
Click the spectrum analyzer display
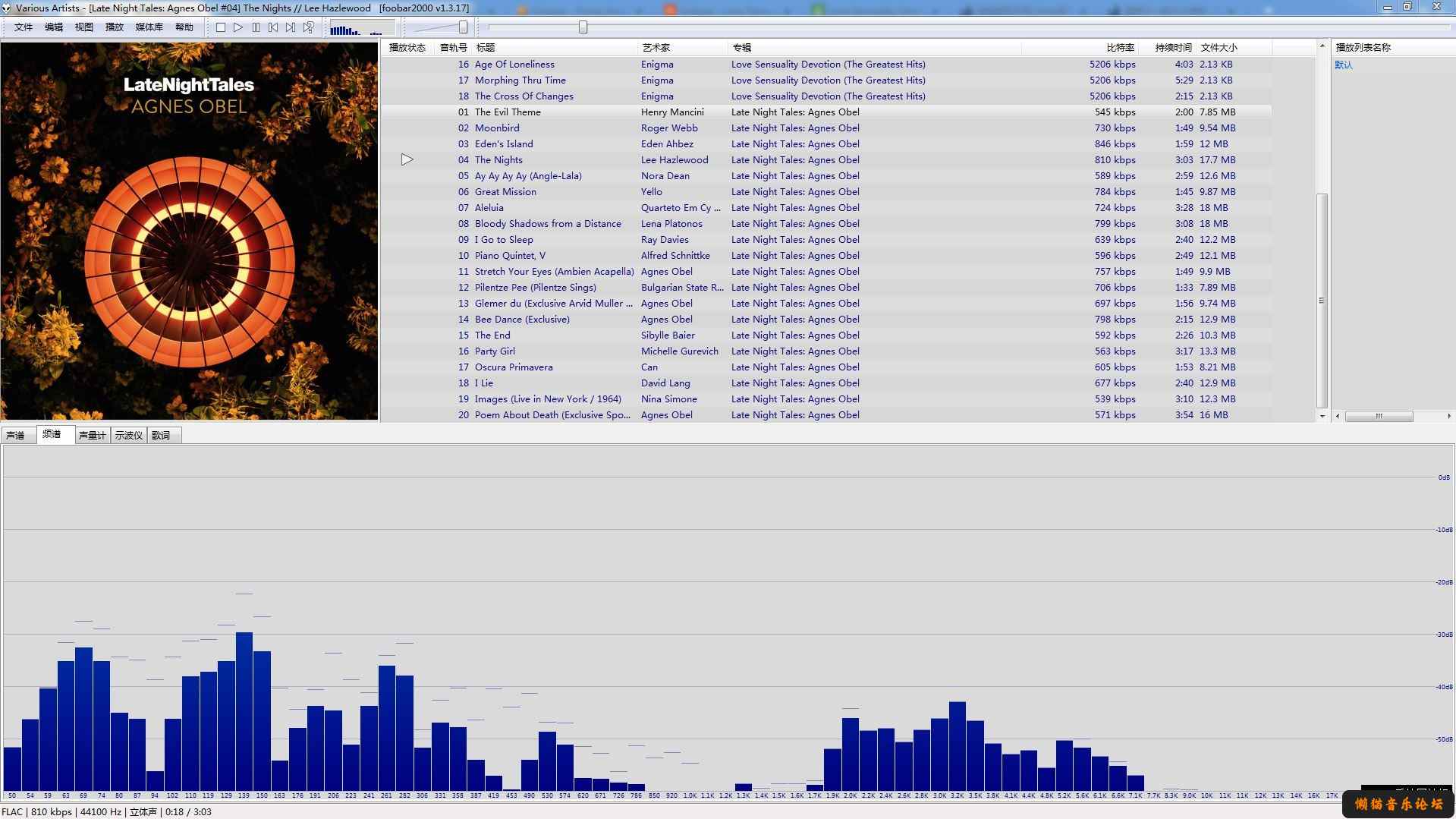(x=727, y=622)
